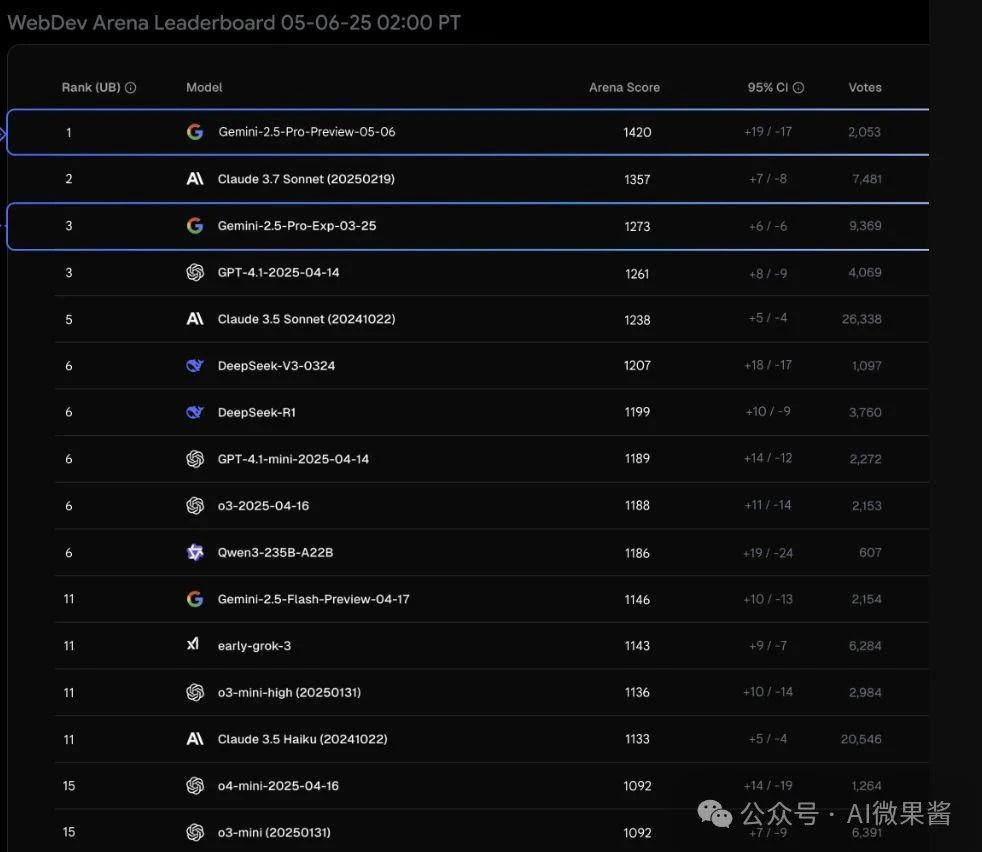Sort by the Votes column header

click(865, 88)
